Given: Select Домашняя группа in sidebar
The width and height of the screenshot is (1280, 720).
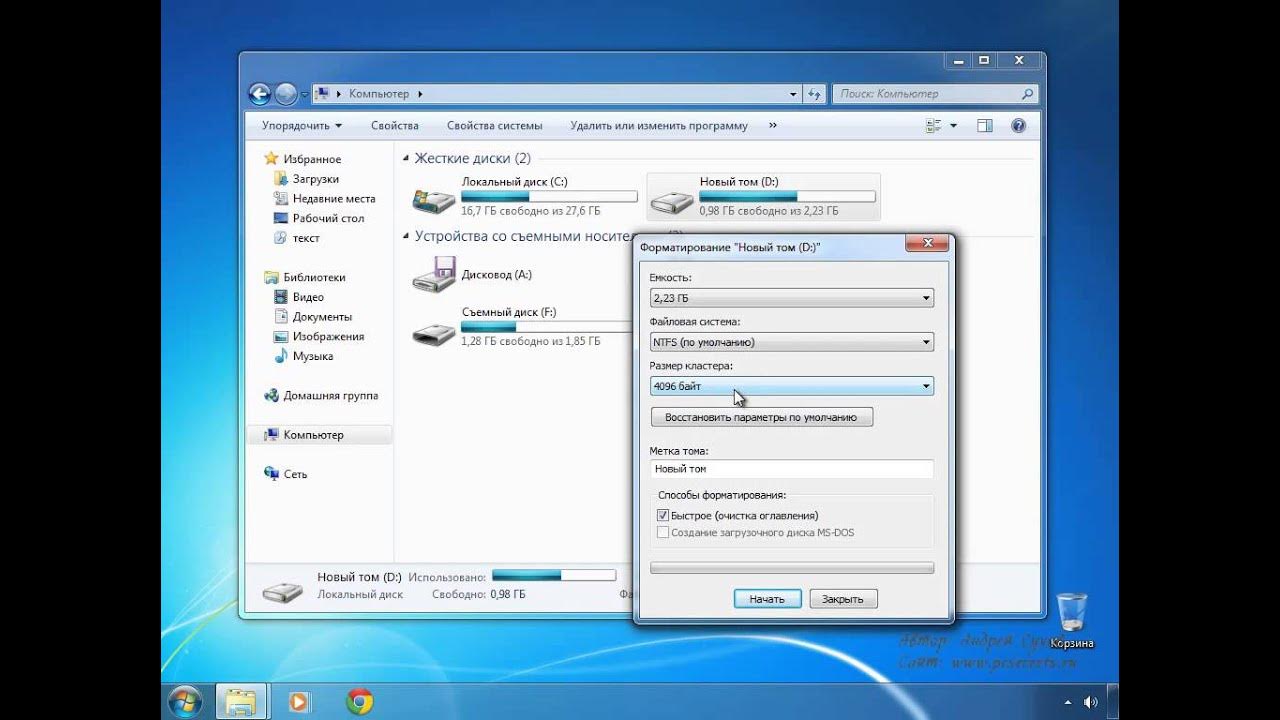Looking at the screenshot, I should [330, 396].
